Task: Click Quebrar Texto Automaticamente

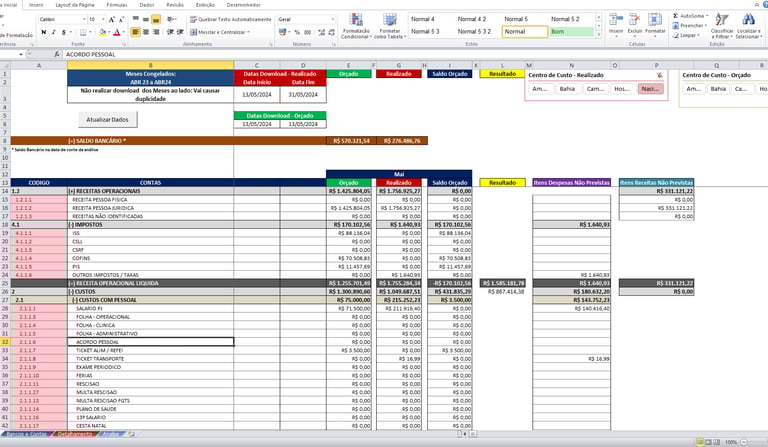Action: click(231, 20)
